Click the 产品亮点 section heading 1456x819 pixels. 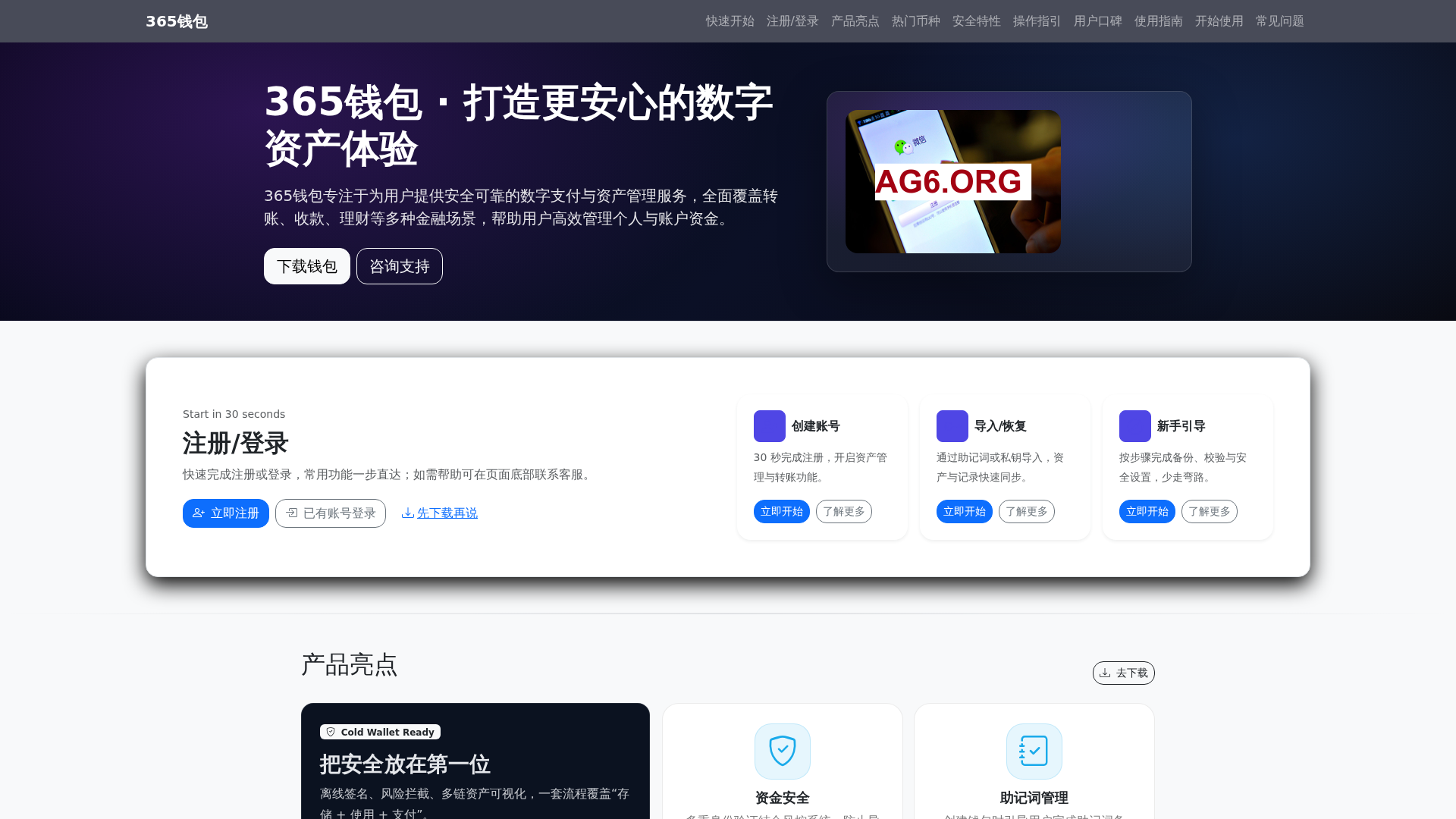pos(350,665)
